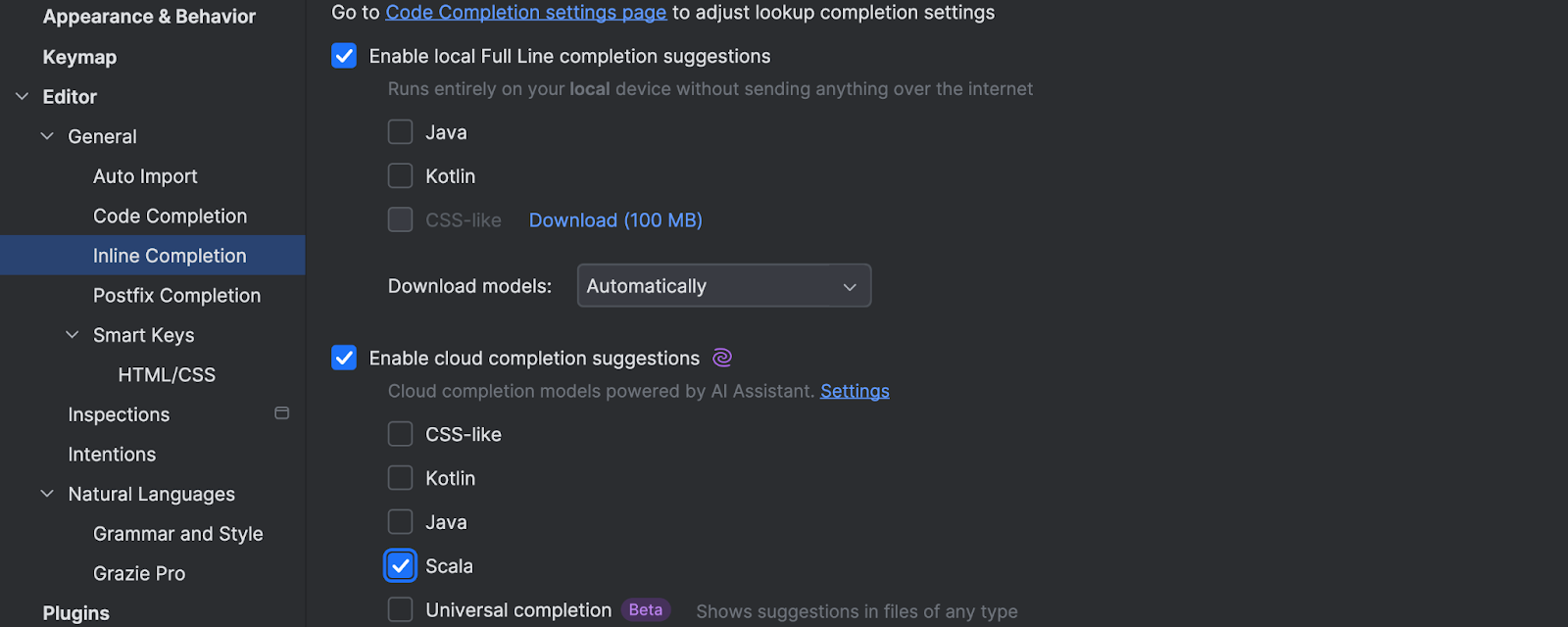1568x627 pixels.
Task: Select Natural Languages settings
Action: tap(152, 494)
